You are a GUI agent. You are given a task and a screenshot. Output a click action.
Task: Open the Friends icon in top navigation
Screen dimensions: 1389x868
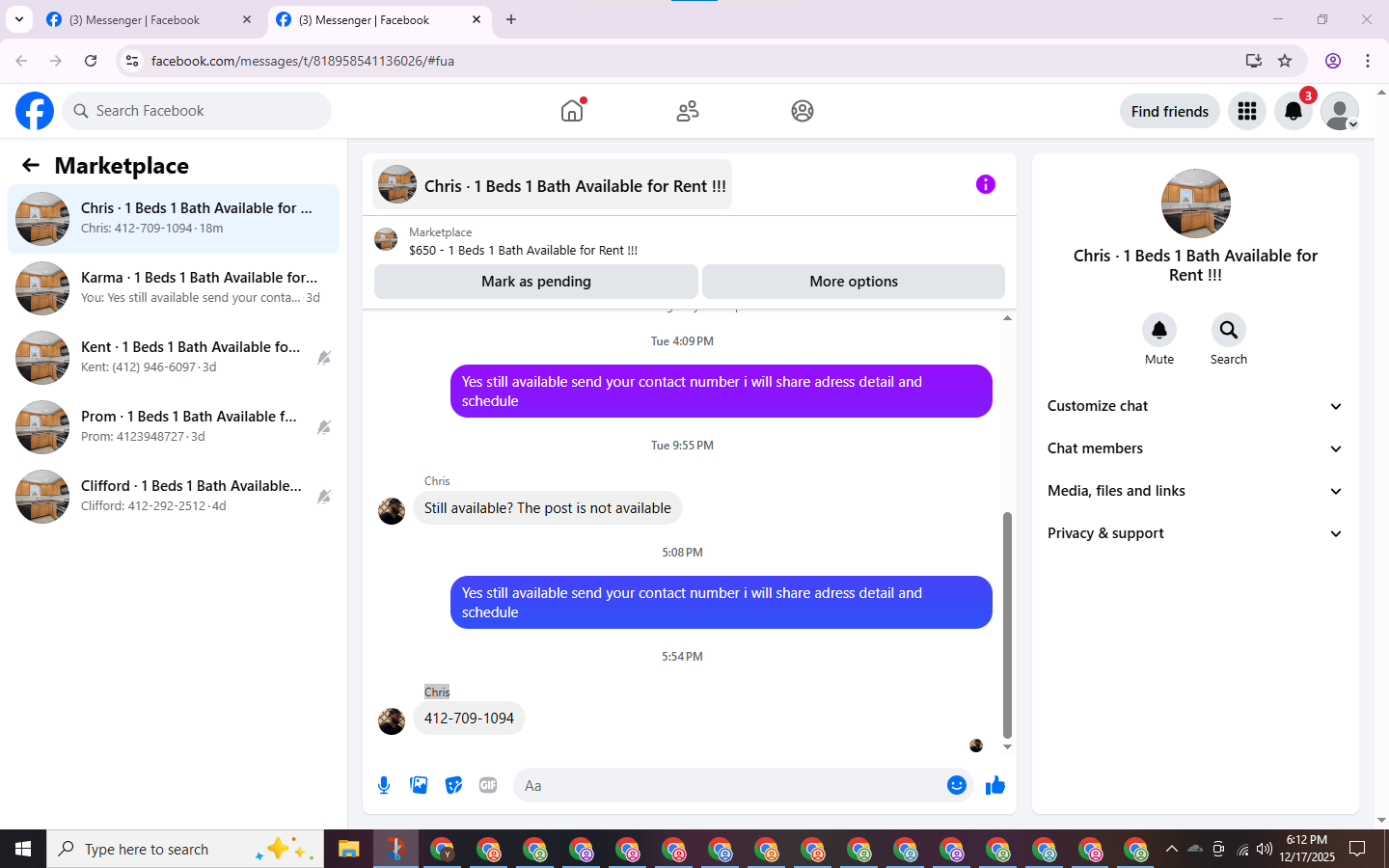(x=688, y=111)
